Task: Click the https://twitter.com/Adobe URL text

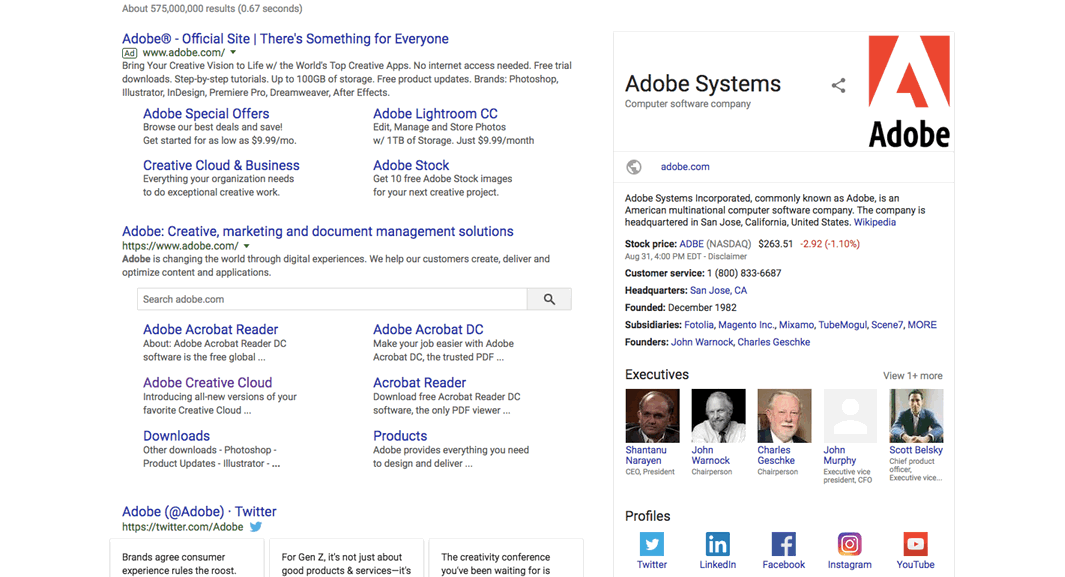Action: (183, 527)
